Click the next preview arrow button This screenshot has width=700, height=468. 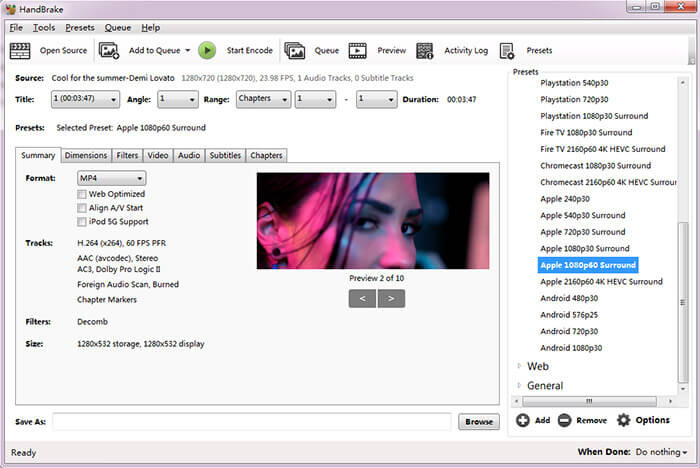391,298
